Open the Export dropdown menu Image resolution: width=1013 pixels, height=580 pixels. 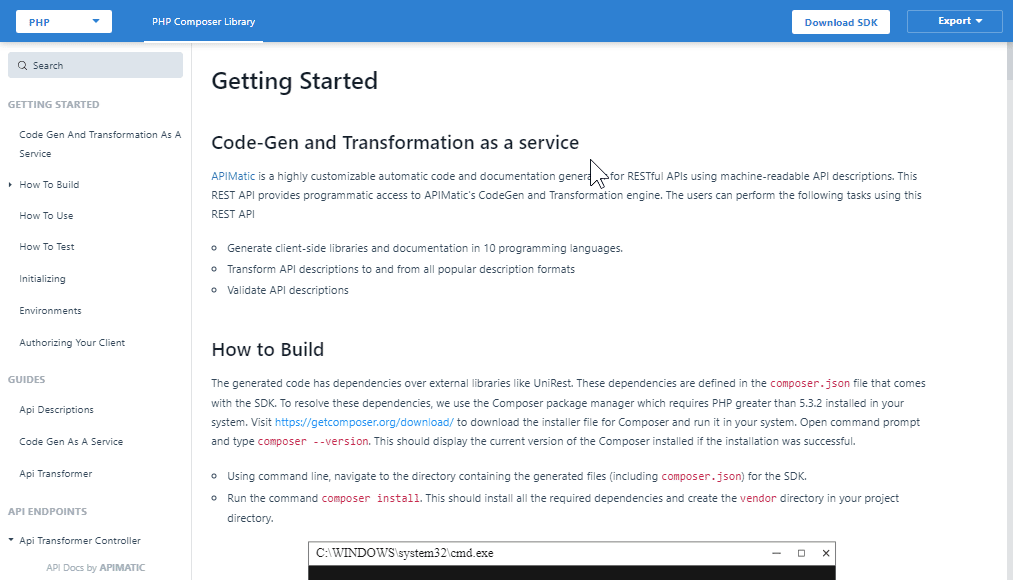(x=953, y=21)
